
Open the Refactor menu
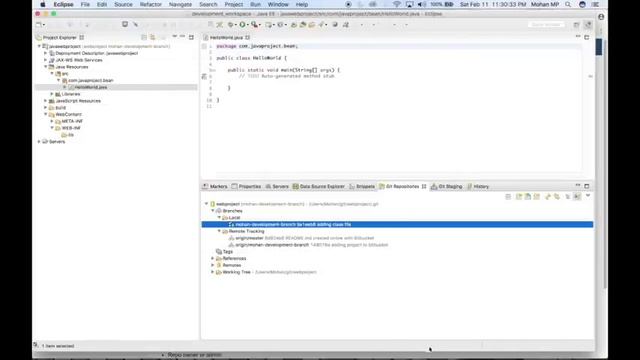pyautogui.click(x=151, y=4)
